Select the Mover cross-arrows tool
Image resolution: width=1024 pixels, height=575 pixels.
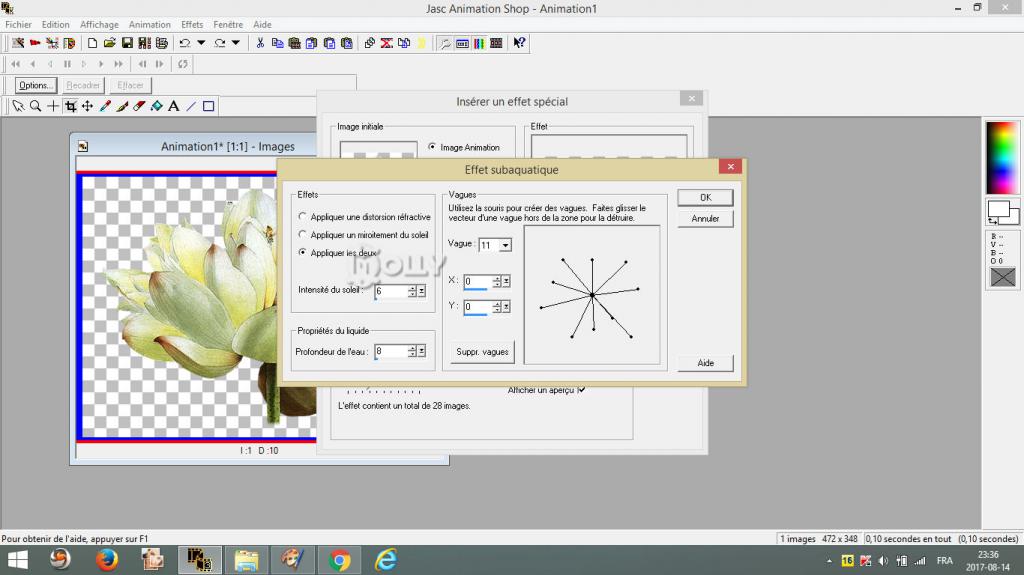tap(87, 106)
